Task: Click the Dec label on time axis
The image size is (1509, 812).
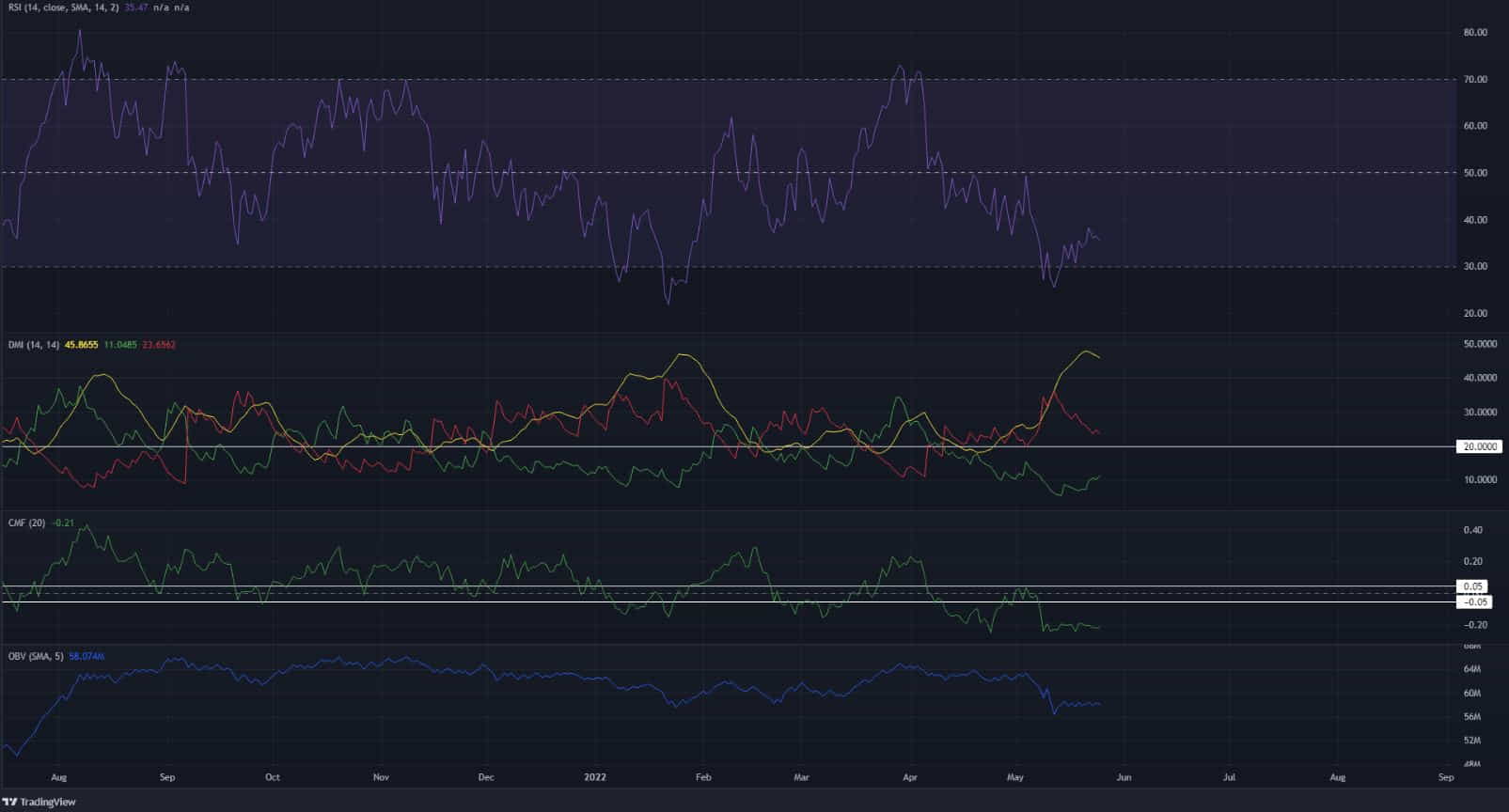Action: point(486,777)
